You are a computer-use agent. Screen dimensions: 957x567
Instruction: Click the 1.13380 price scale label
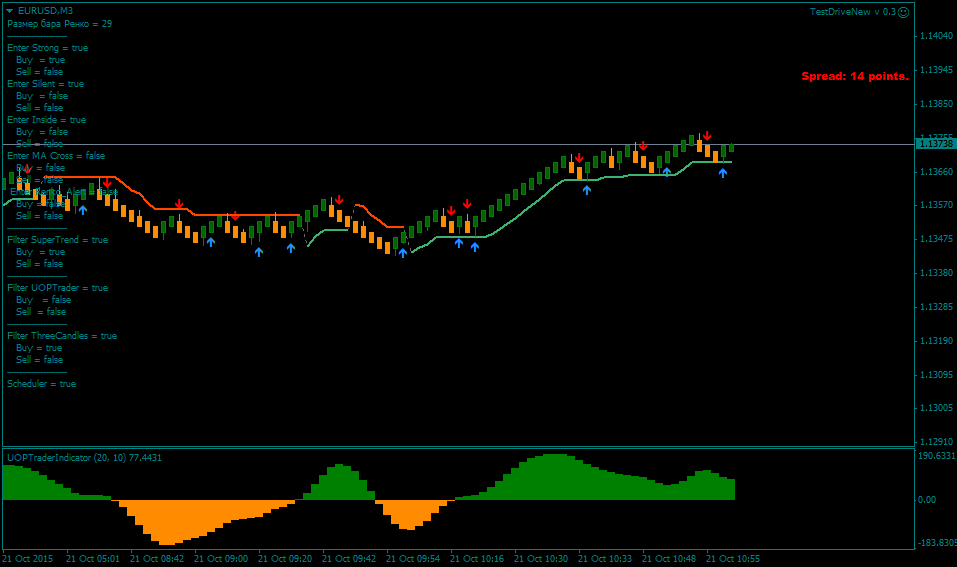click(x=936, y=273)
